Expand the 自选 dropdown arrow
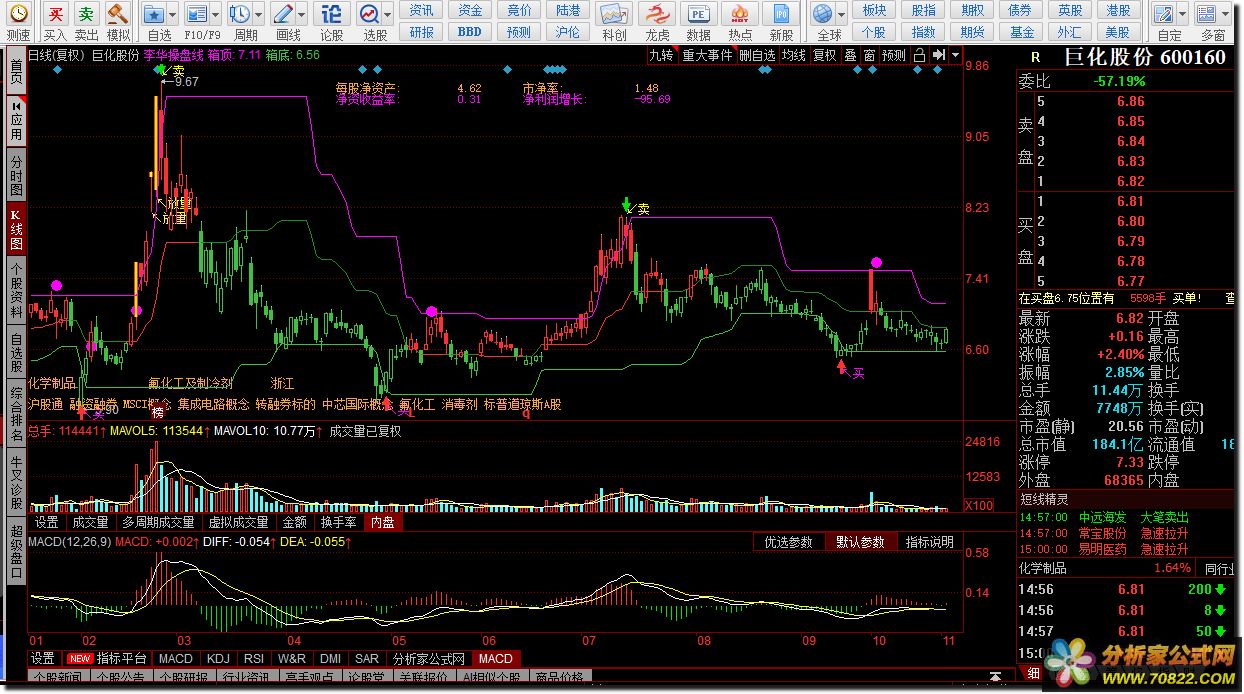 174,14
